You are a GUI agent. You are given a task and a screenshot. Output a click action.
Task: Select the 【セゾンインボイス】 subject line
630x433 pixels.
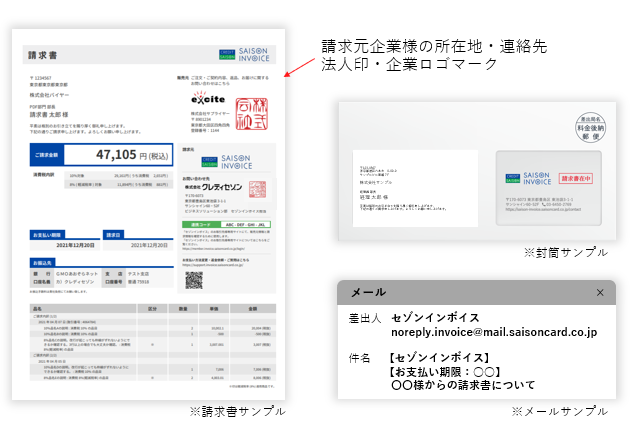[439, 358]
